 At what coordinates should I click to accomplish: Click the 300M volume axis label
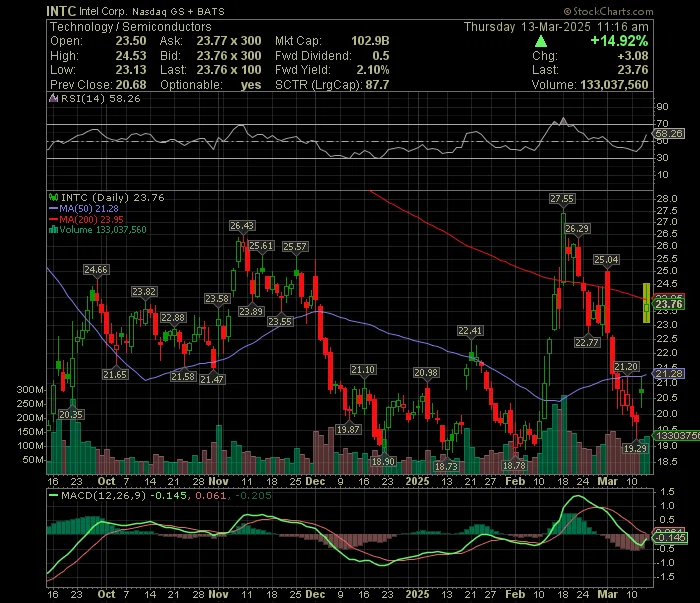pyautogui.click(x=30, y=390)
